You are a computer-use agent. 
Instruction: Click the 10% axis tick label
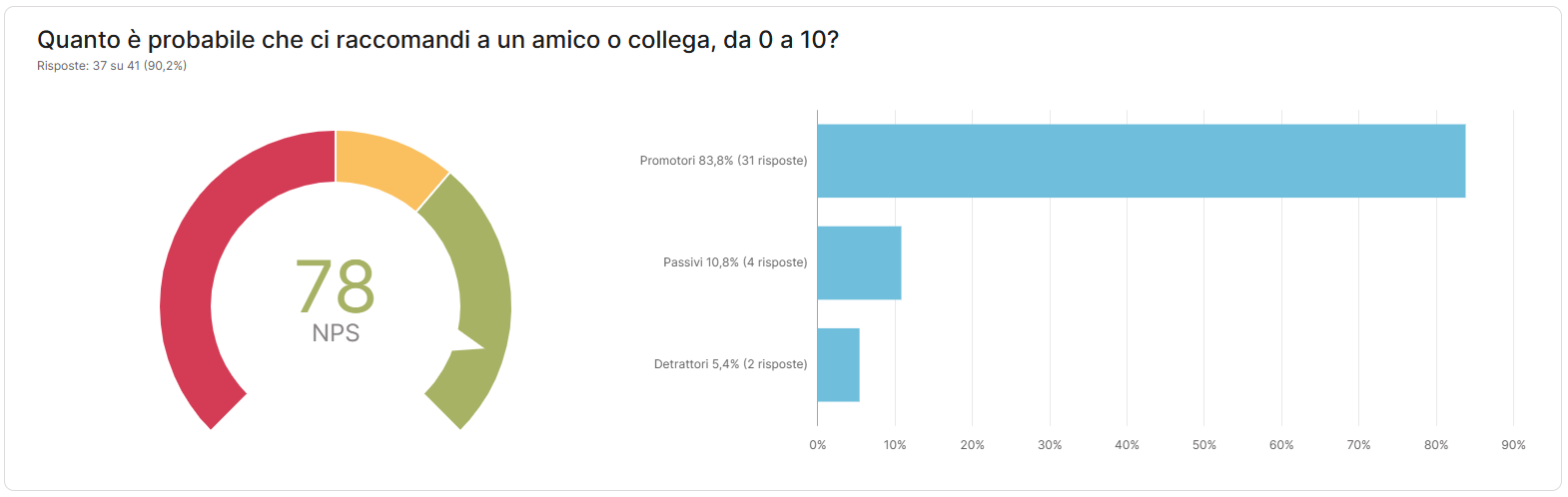coord(895,445)
